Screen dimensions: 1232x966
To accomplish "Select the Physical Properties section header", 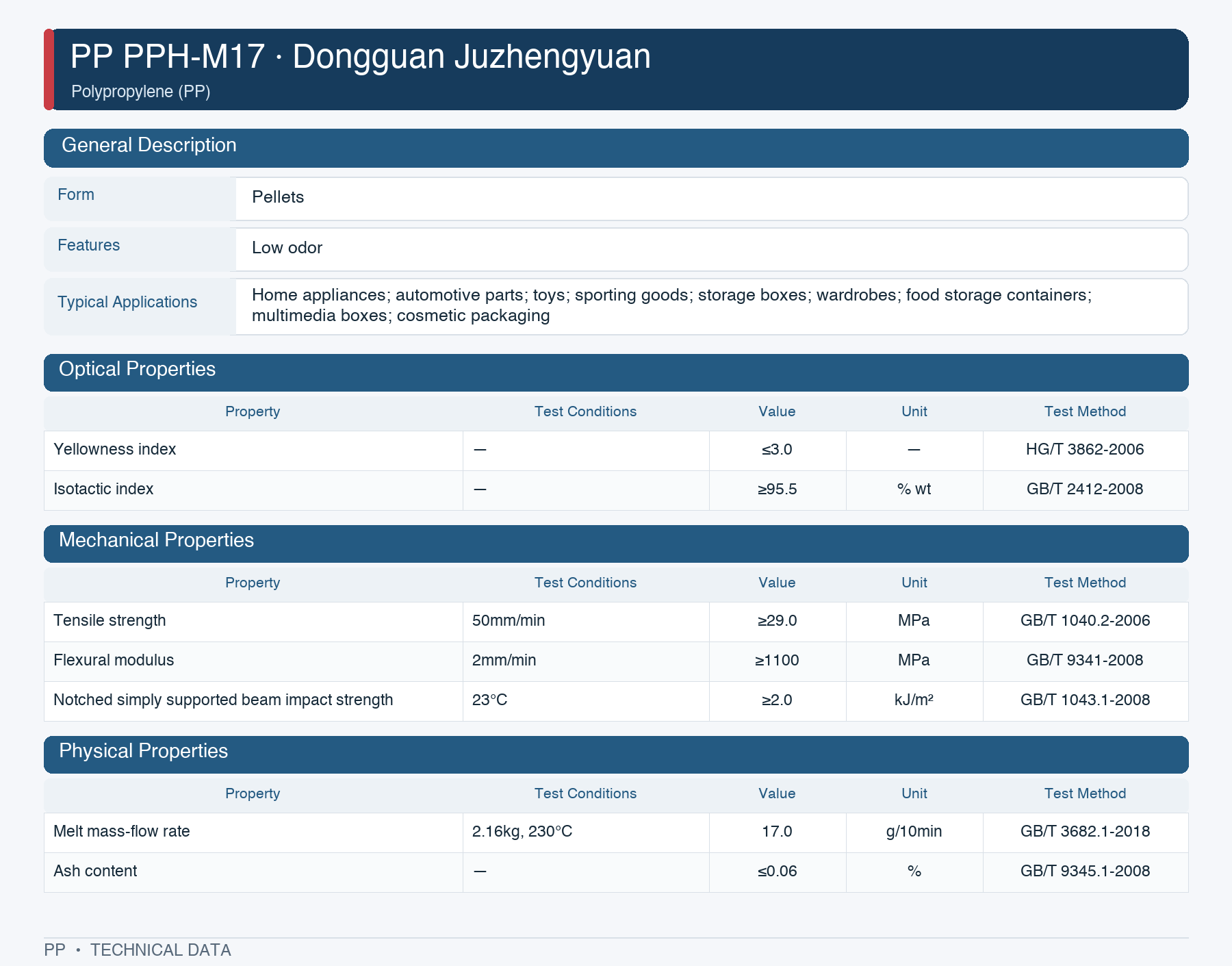I will point(616,754).
